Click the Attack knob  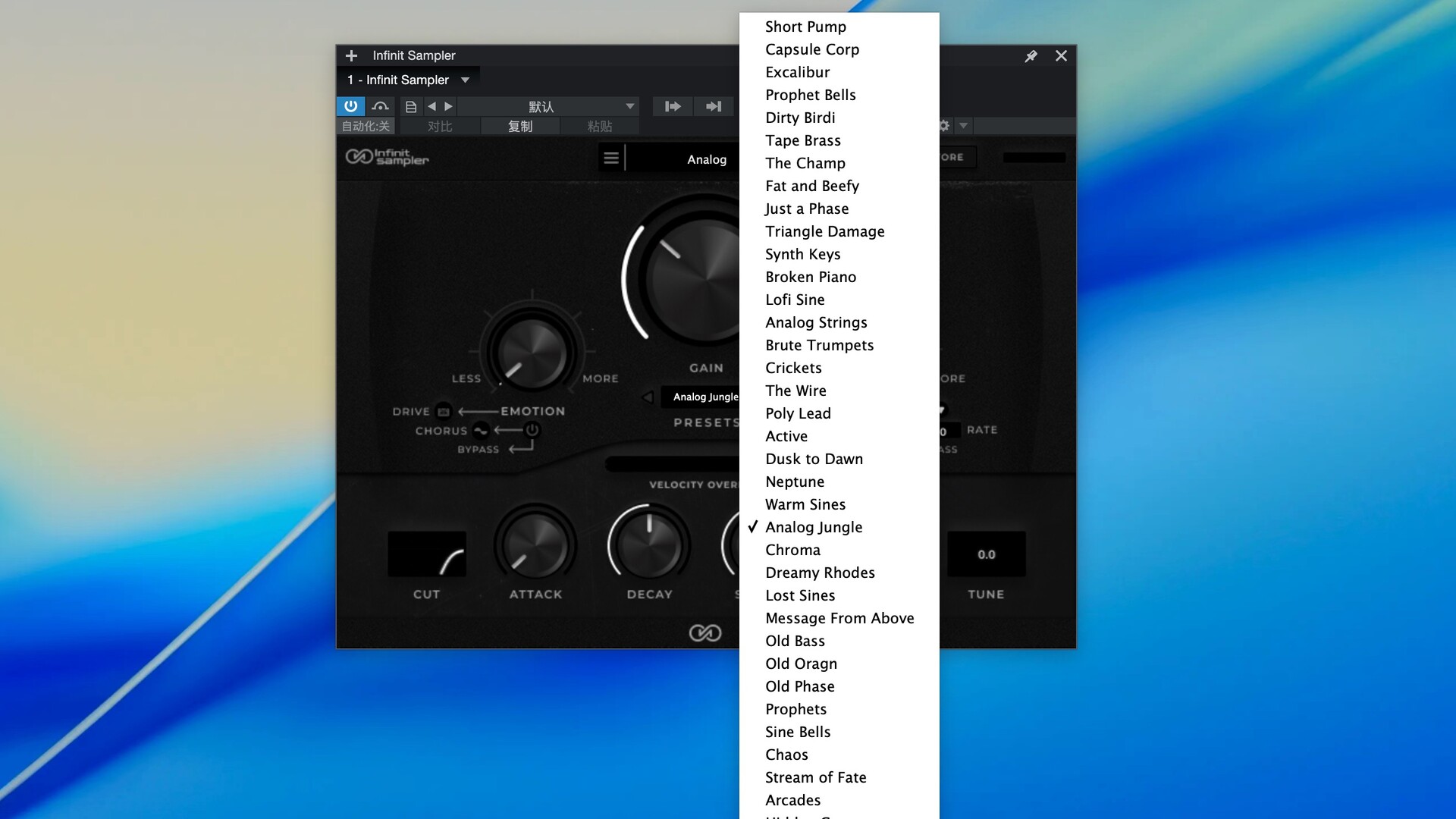coord(535,546)
